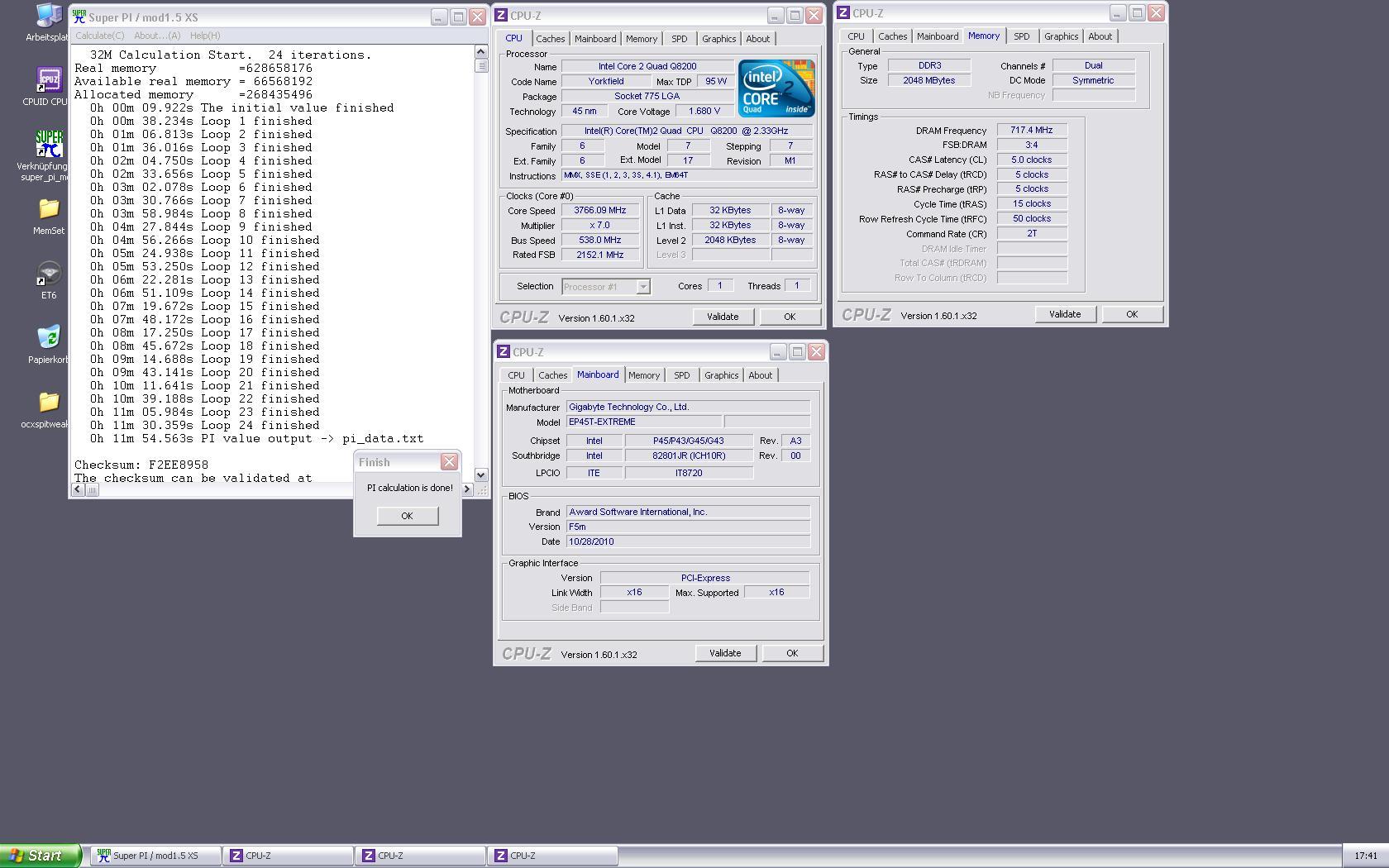Click OK in the Finish dialog
This screenshot has width=1389, height=868.
(407, 516)
